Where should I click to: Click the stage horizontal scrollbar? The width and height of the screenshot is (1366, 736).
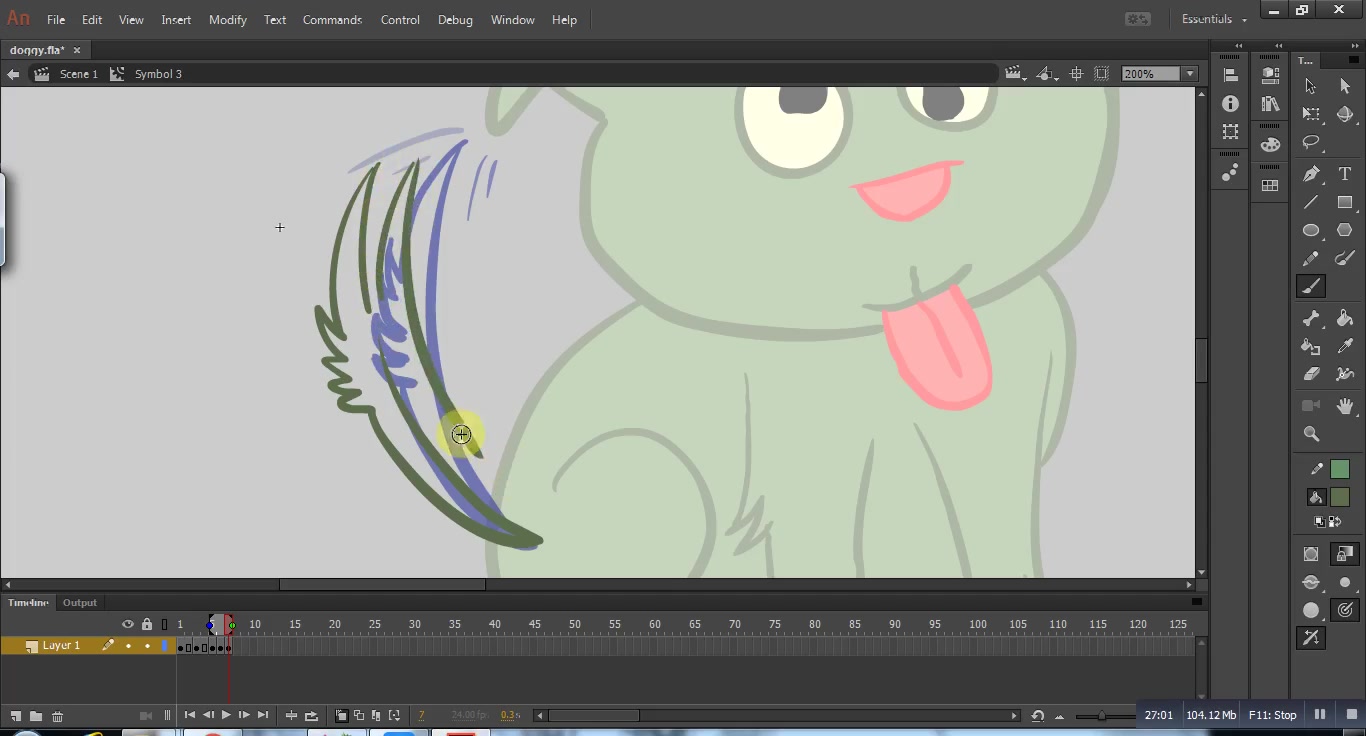click(x=383, y=584)
